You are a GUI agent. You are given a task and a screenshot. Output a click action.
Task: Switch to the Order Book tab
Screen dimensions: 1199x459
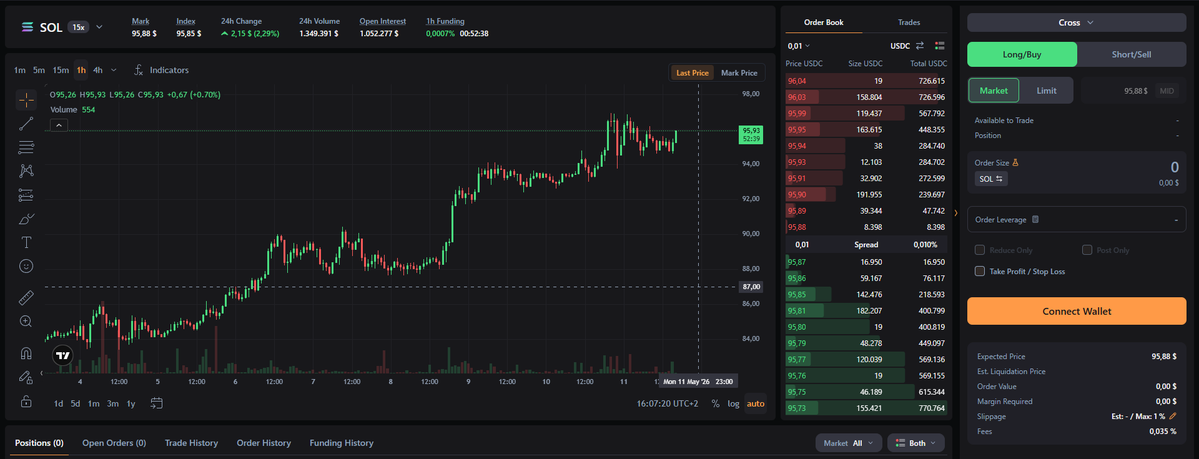click(x=824, y=22)
